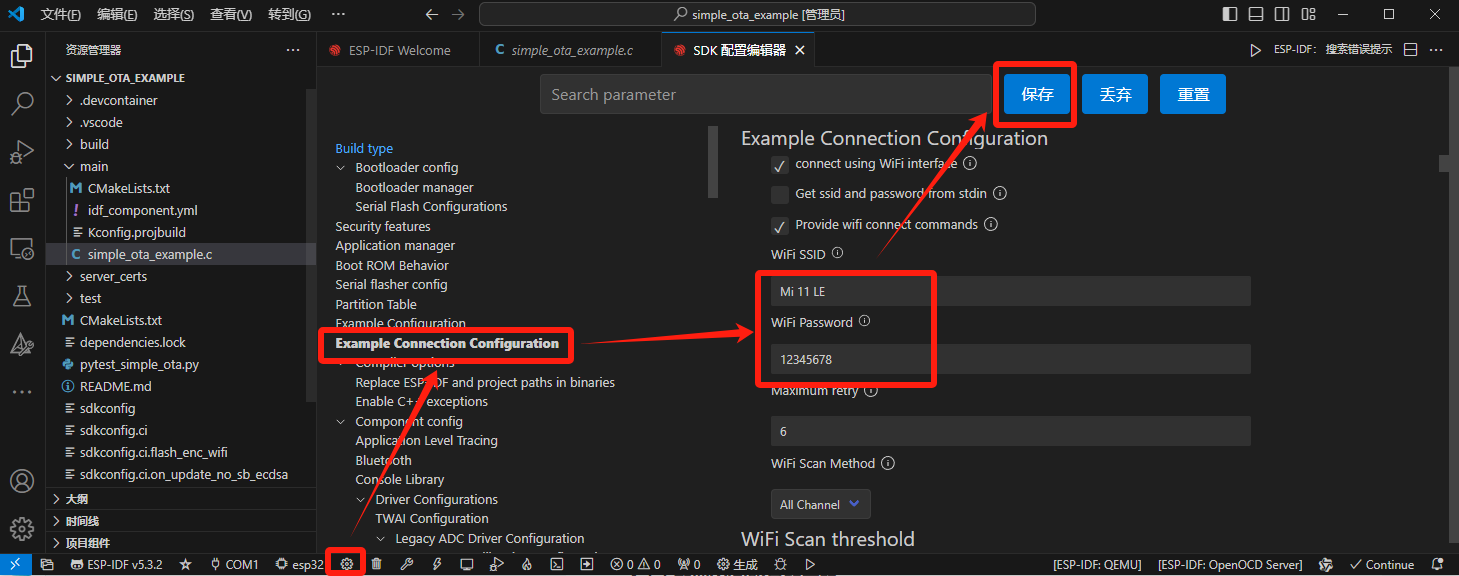Open the All Channel scan method dropdown
1459x576 pixels.
coord(820,504)
